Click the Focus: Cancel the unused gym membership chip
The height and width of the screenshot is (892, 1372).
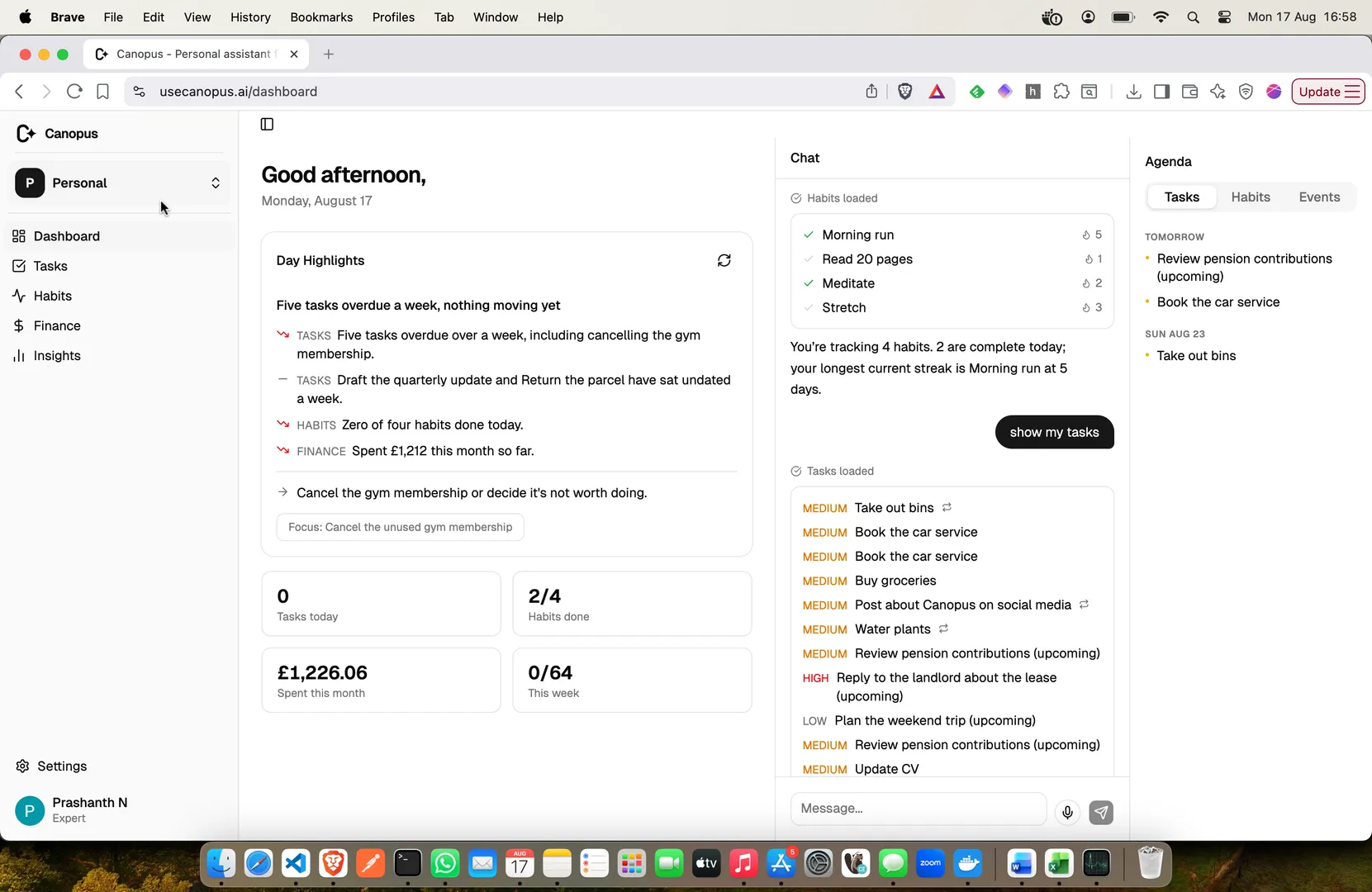pyautogui.click(x=400, y=527)
